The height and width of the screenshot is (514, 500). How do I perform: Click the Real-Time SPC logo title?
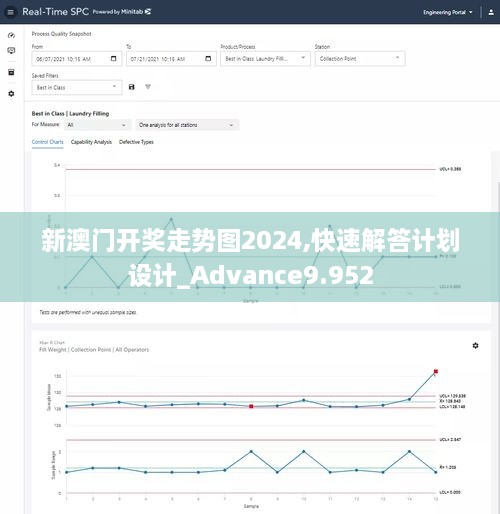55,12
